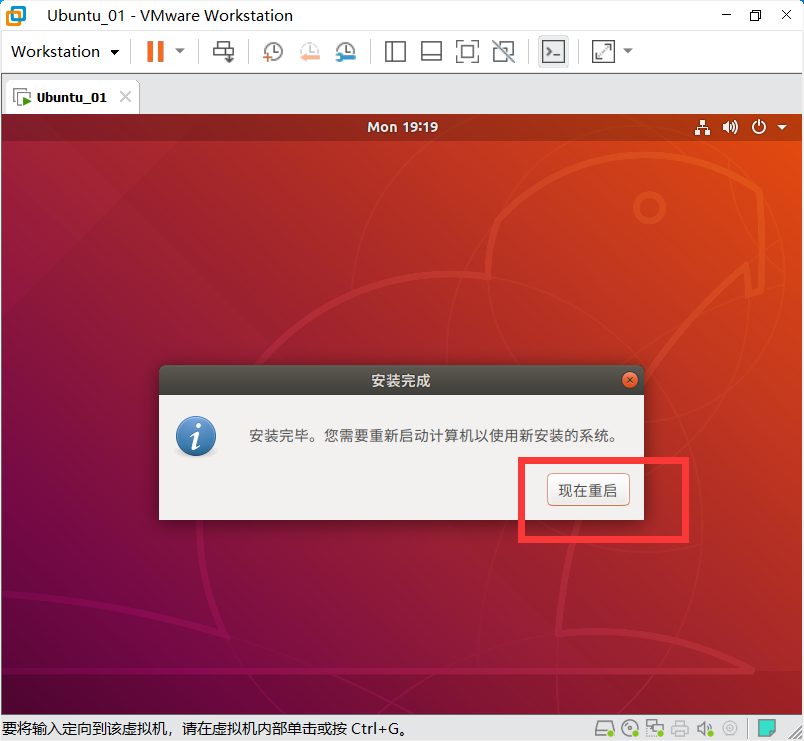
Task: Click the 安装完毕 message text
Action: pyautogui.click(x=434, y=436)
